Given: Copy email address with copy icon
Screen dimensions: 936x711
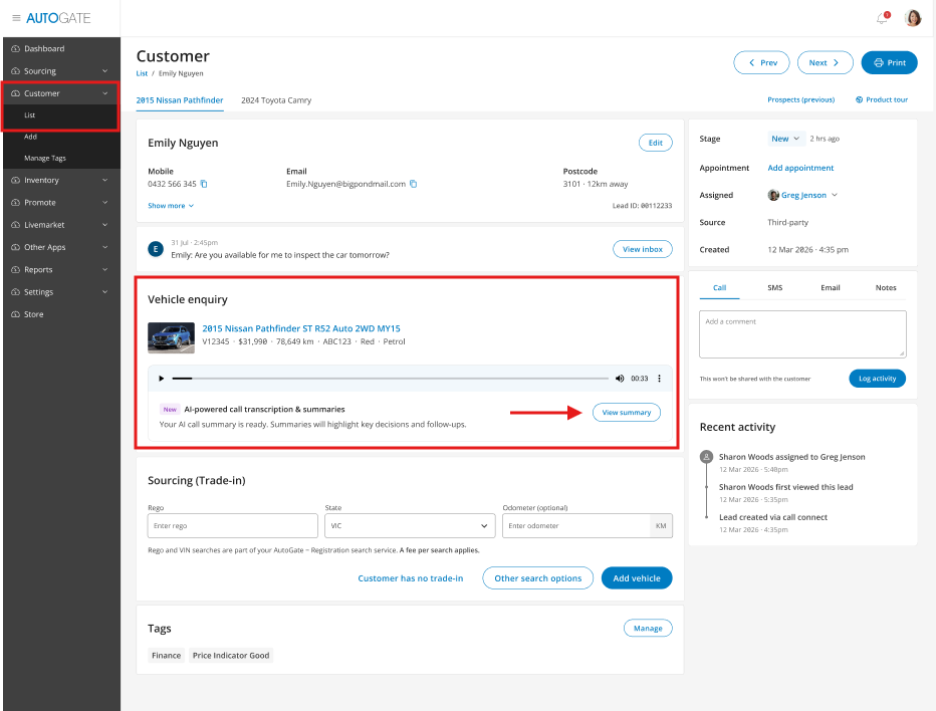Looking at the screenshot, I should click(x=413, y=184).
